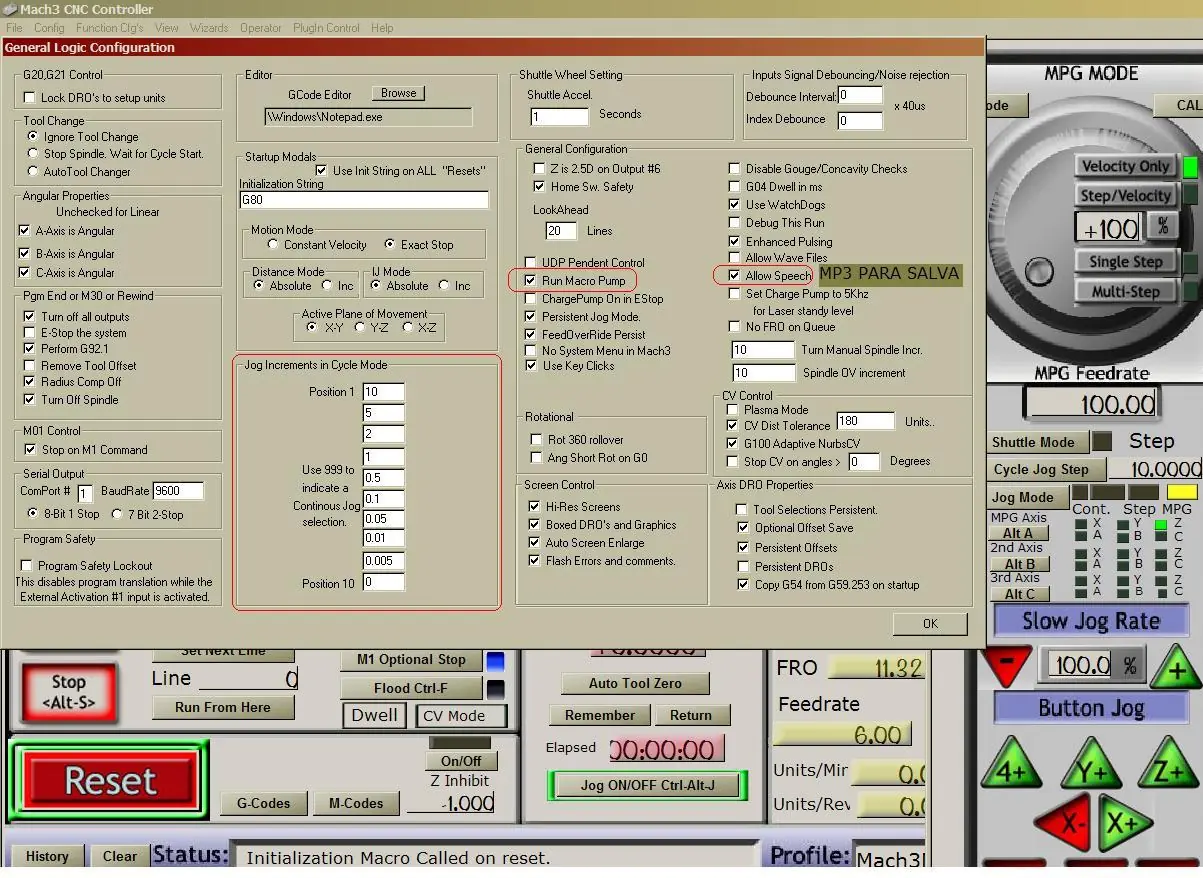This screenshot has width=1203, height=878.
Task: Click Browse for GCode Editor
Action: click(x=398, y=93)
